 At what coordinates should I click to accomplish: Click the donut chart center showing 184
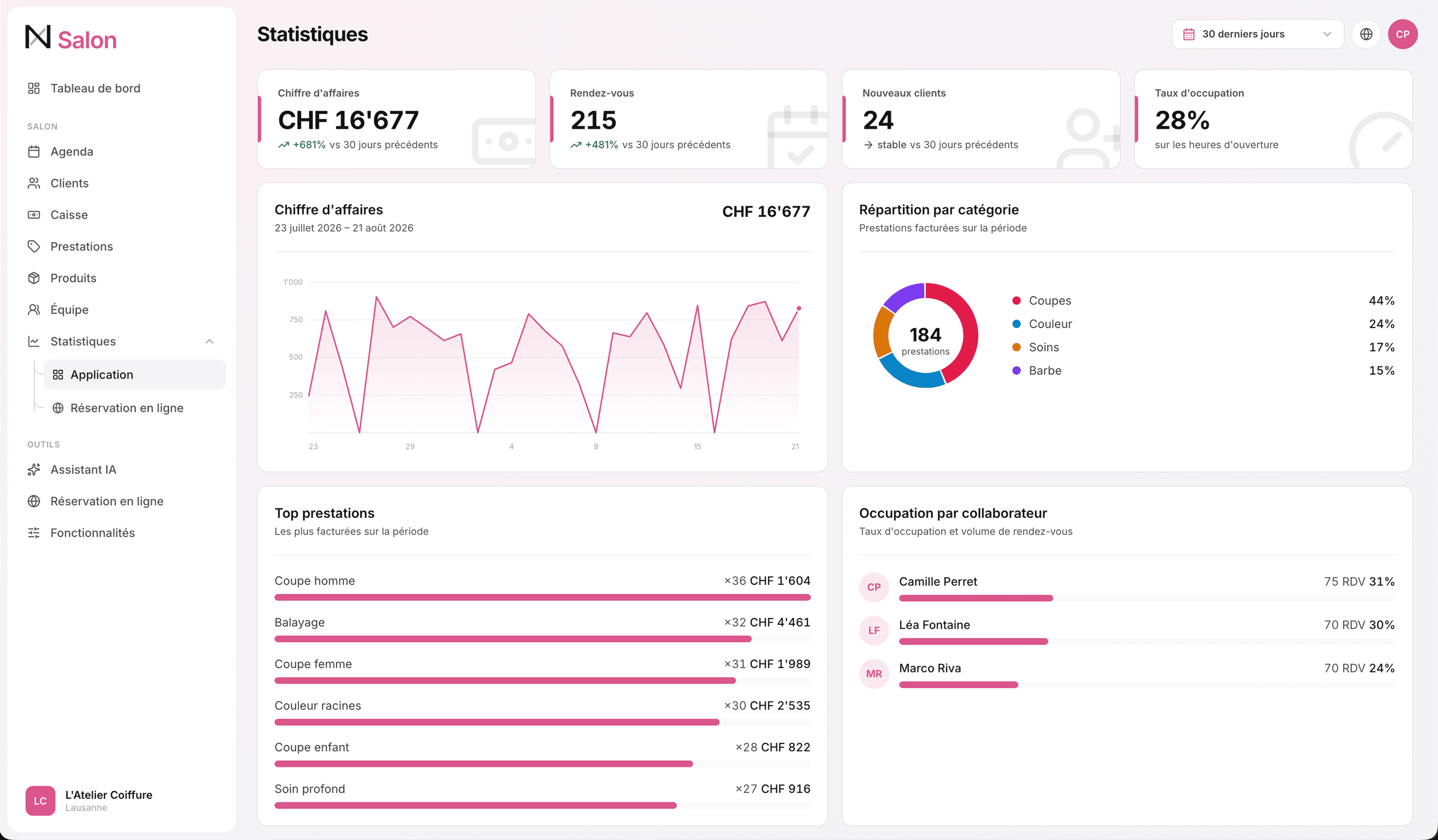tap(925, 335)
